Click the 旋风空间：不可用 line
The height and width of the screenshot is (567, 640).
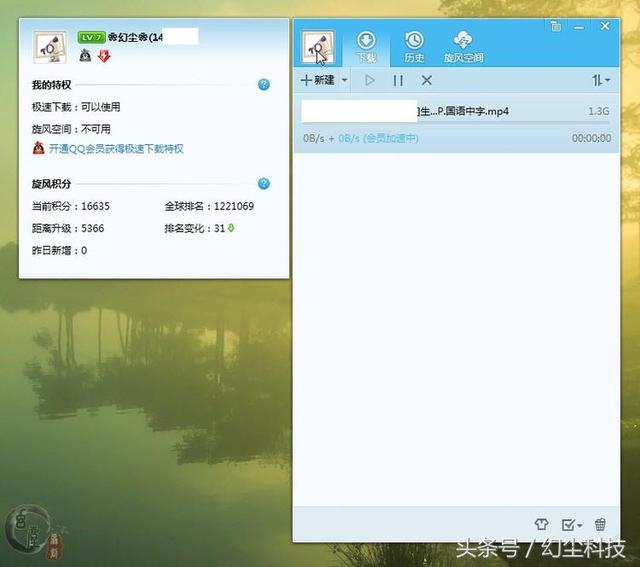click(71, 129)
